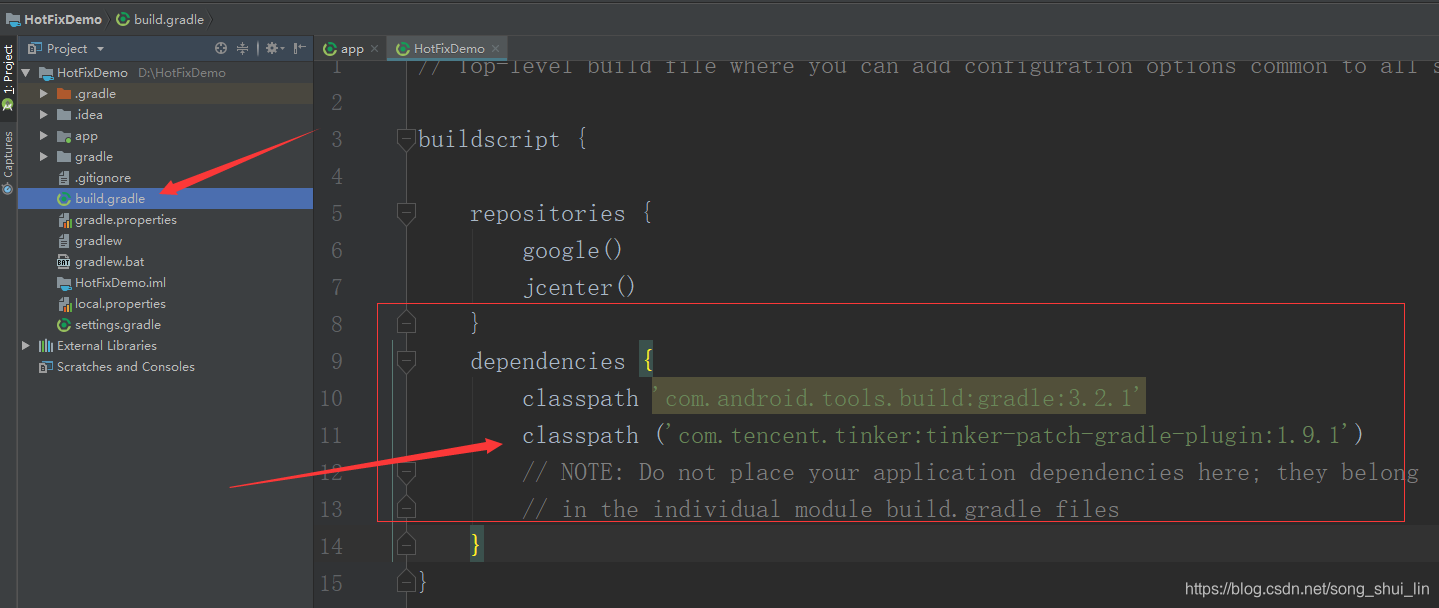Viewport: 1439px width, 608px height.
Task: Toggle the 1: Project side tool tab
Action: (8, 76)
